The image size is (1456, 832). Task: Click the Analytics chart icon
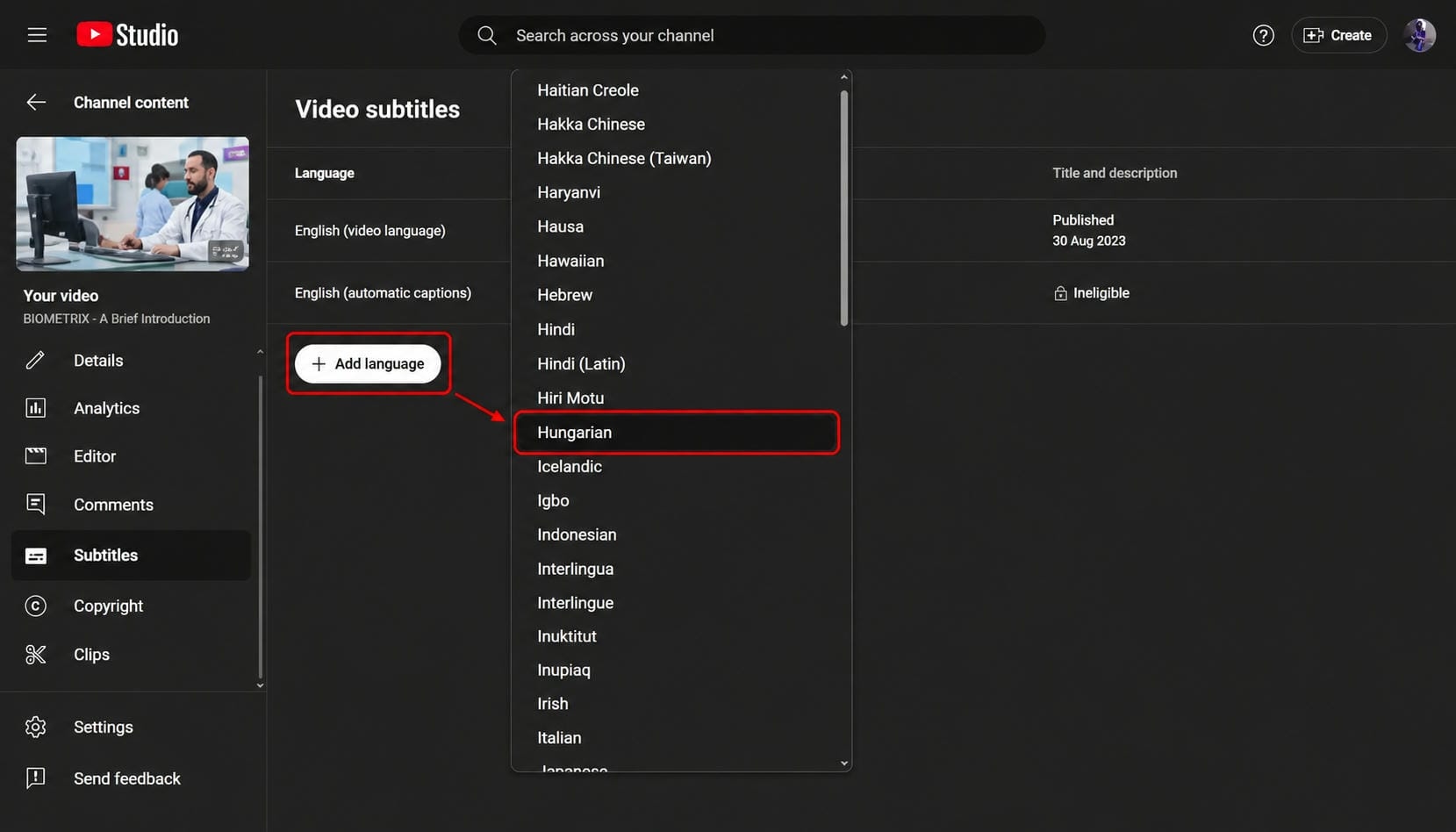(35, 408)
